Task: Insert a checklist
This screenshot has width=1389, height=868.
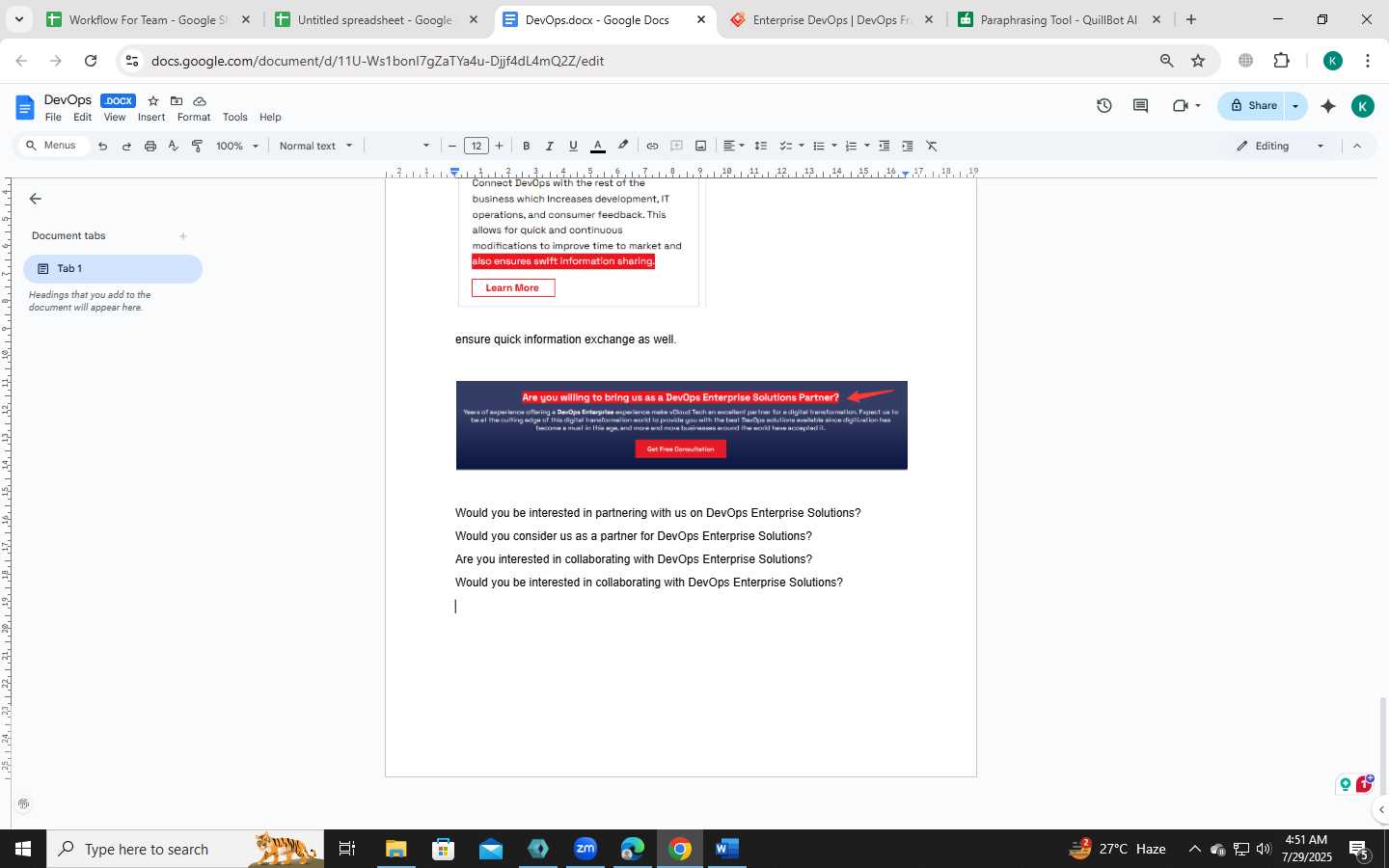Action: [786, 146]
